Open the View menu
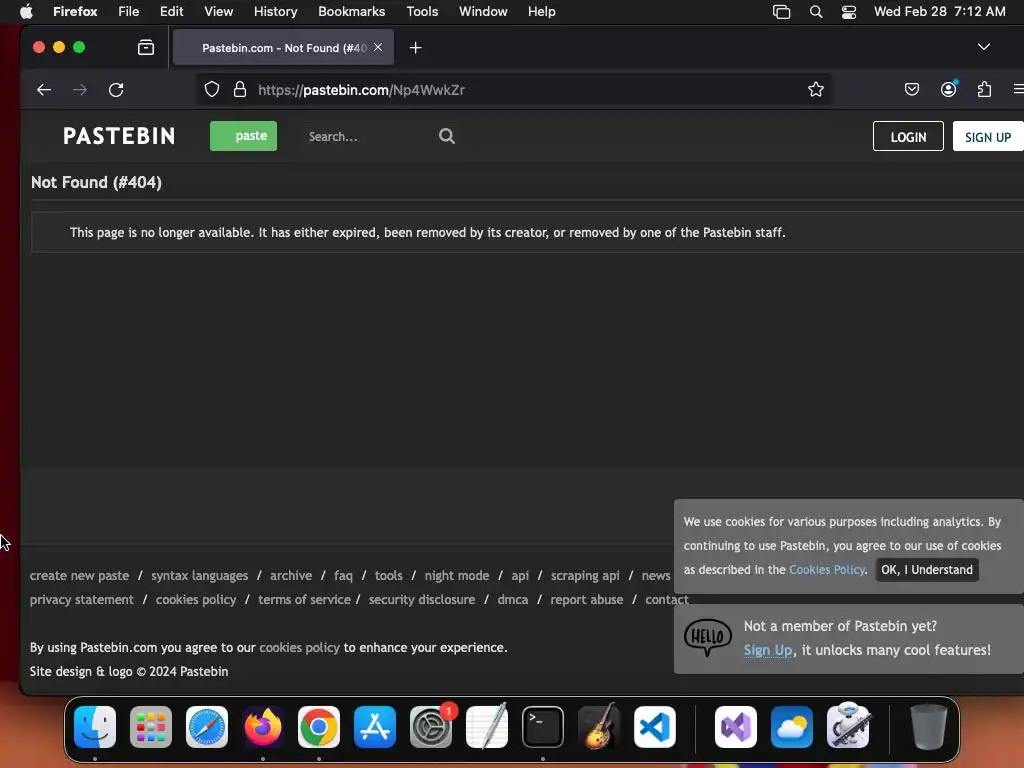 218,11
